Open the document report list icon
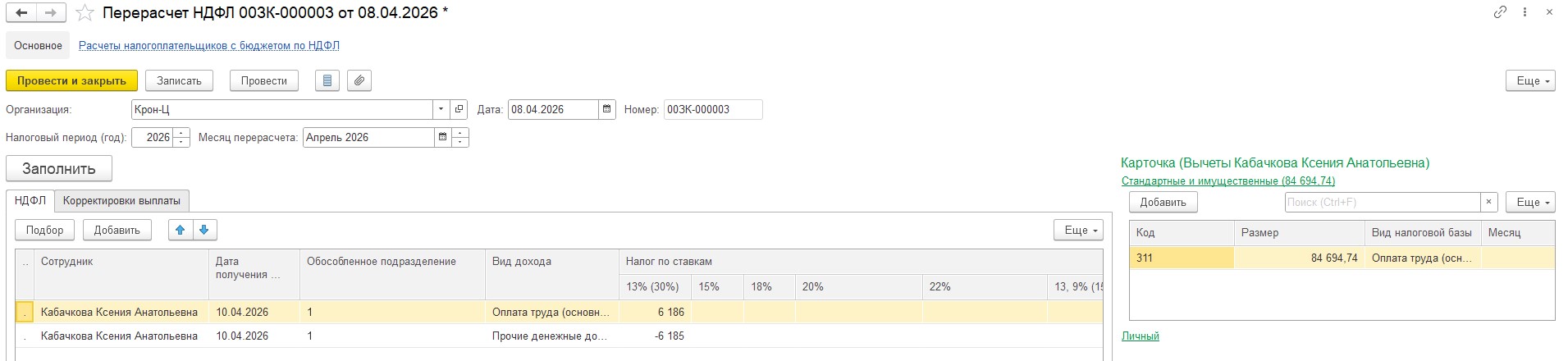The height and width of the screenshot is (361, 1568). pos(327,80)
